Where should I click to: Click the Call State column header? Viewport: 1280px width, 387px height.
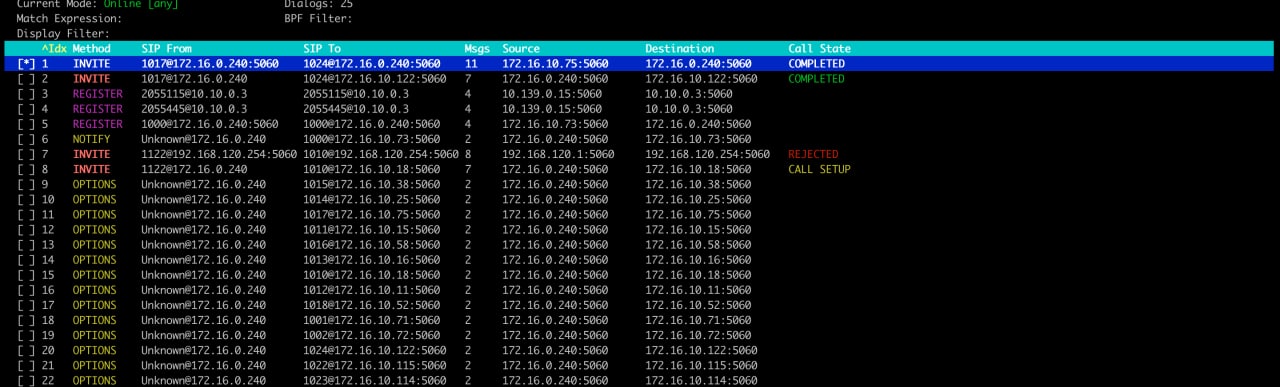[819, 48]
